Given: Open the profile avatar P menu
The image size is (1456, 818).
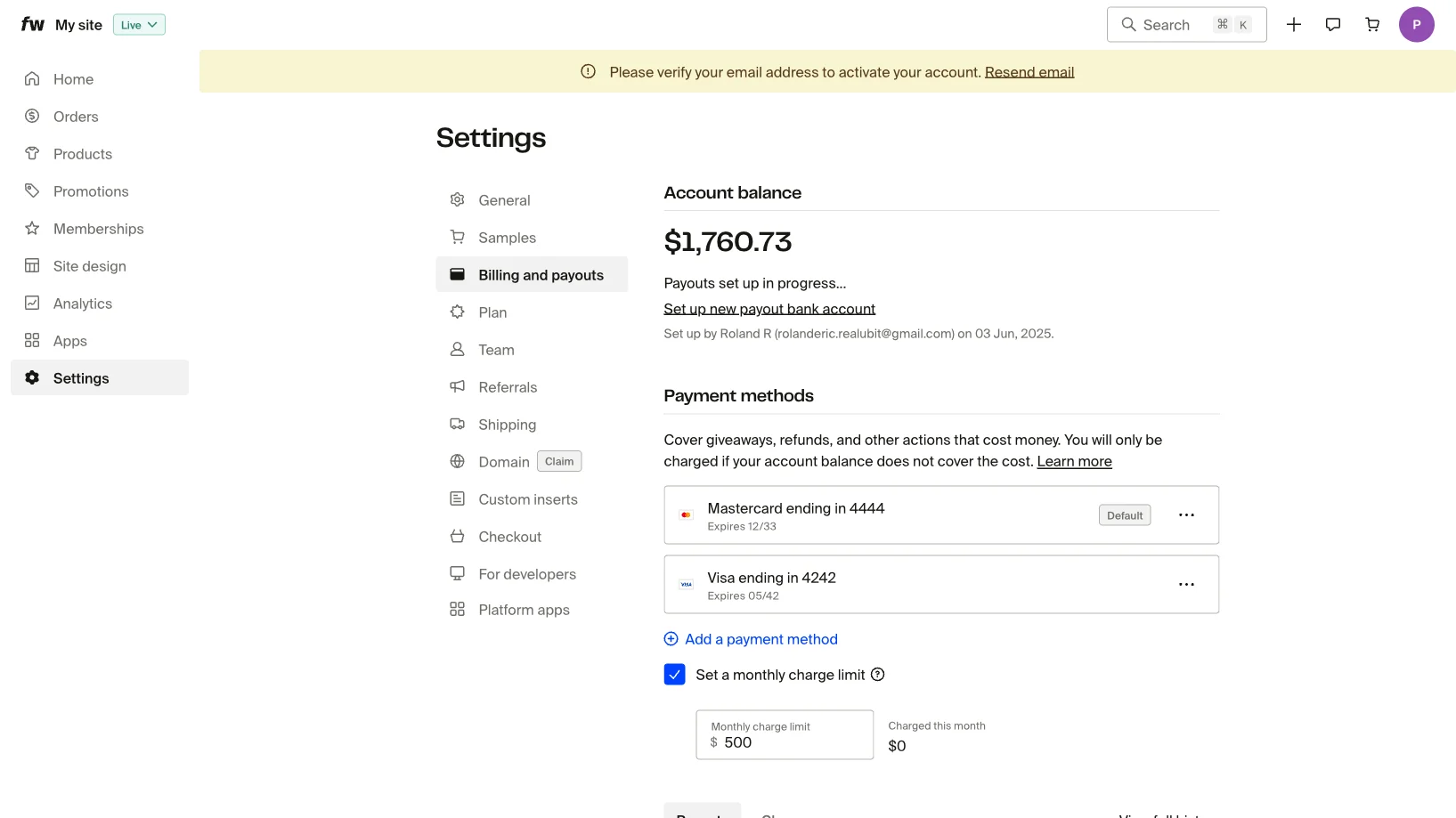Looking at the screenshot, I should [x=1416, y=25].
